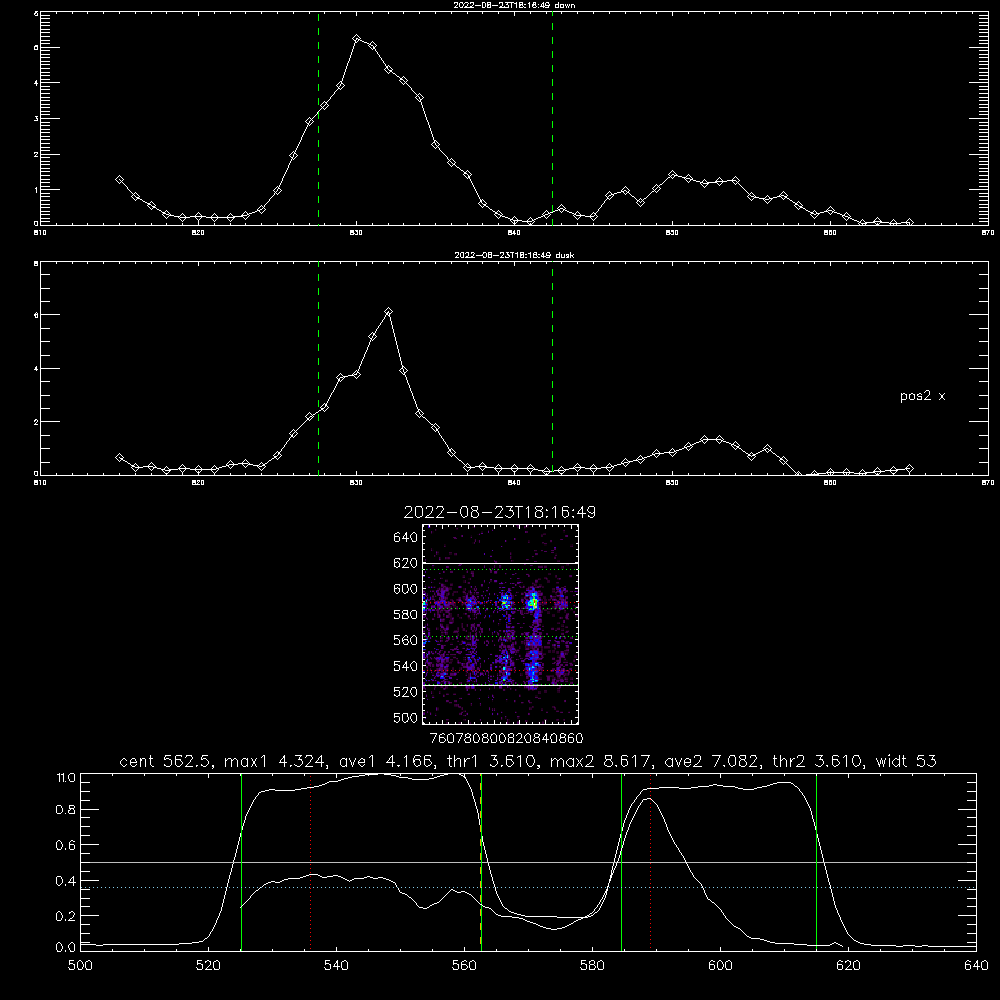Click the dusk plot title text
1000x1000 pixels.
coord(514,255)
